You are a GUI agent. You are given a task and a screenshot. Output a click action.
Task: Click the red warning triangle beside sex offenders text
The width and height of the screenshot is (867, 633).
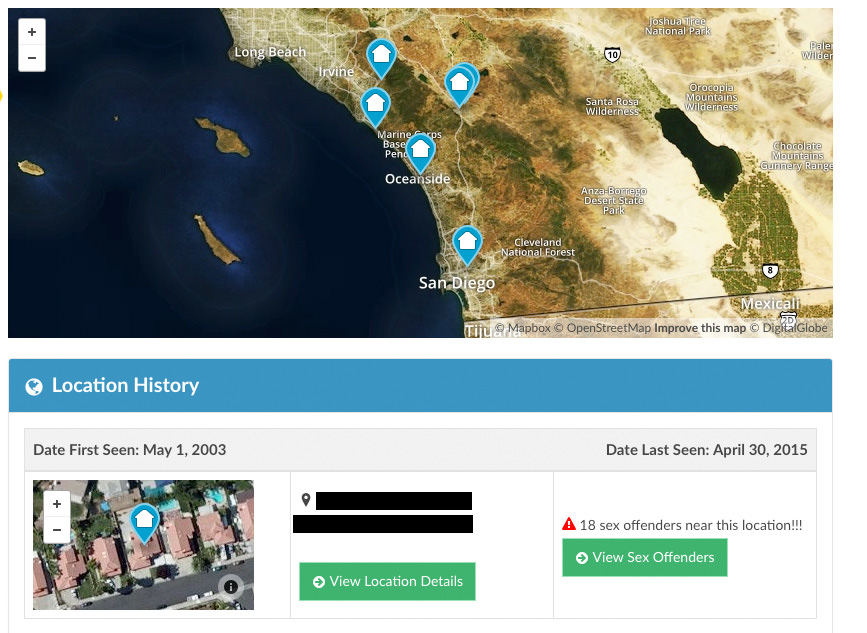568,524
